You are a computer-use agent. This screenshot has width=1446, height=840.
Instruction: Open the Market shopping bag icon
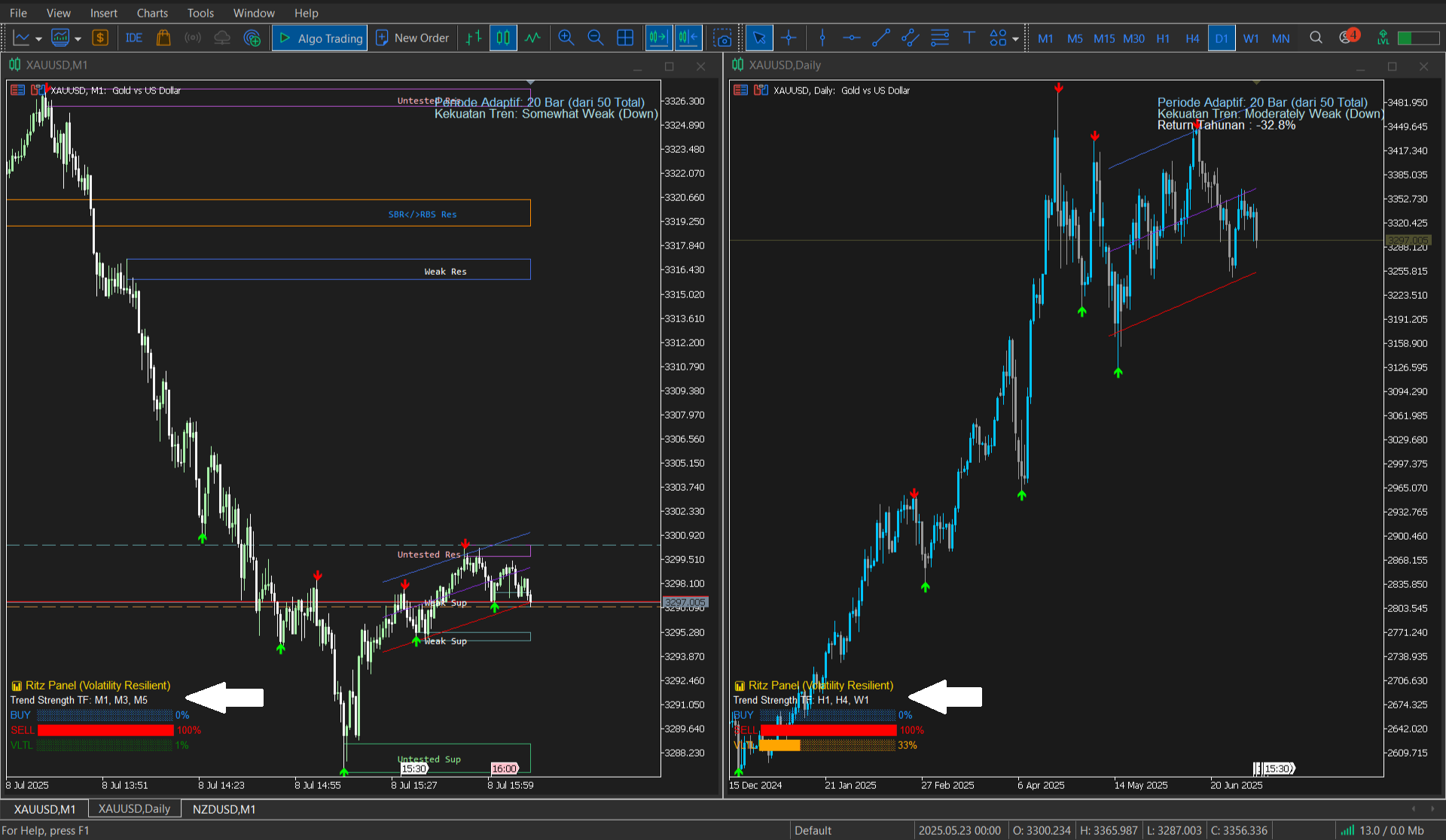coord(163,38)
